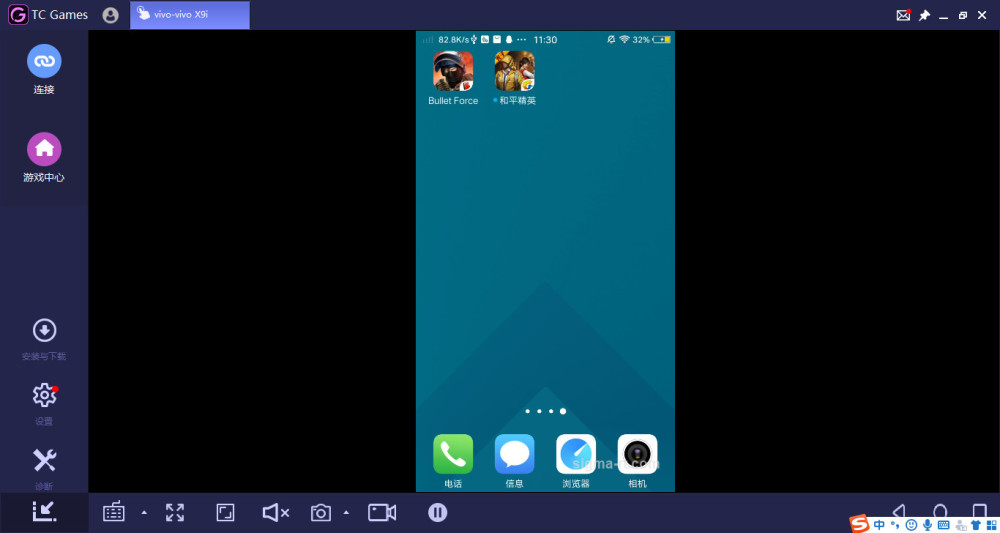Open 安装与下载 install and download
The image size is (1000, 533).
(44, 331)
